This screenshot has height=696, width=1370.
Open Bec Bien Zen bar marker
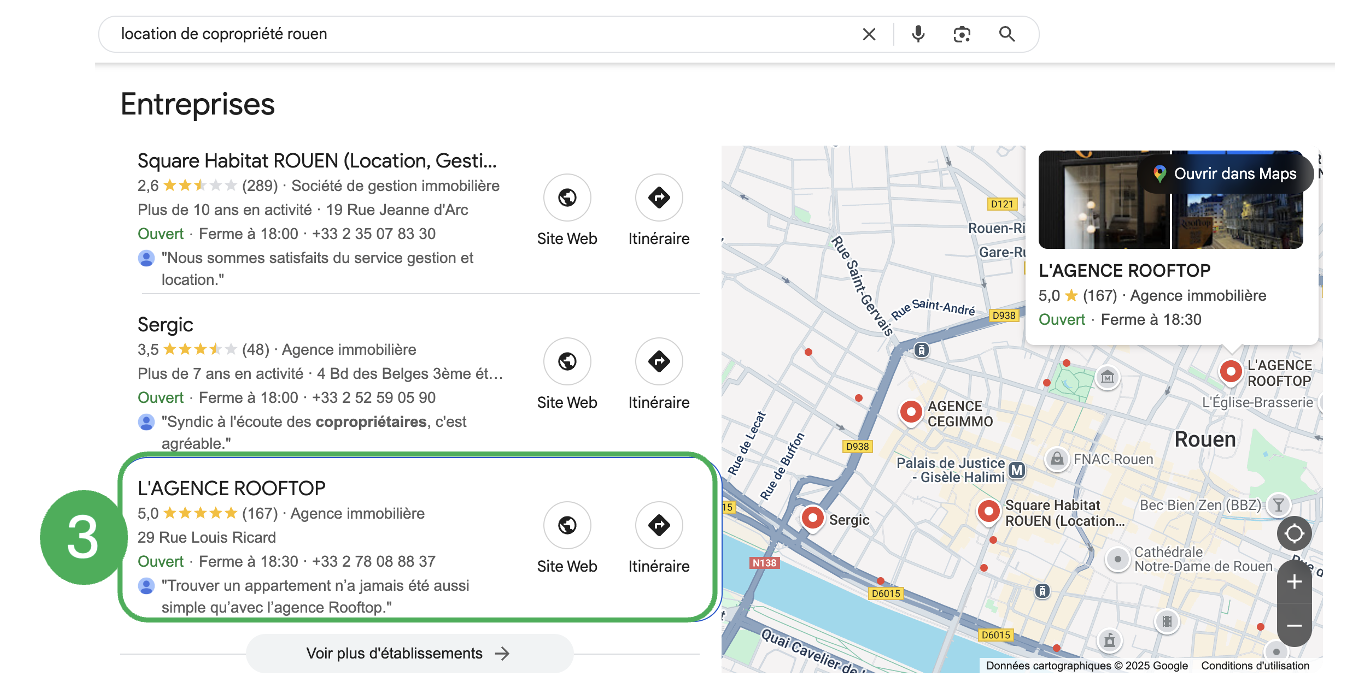1277,505
